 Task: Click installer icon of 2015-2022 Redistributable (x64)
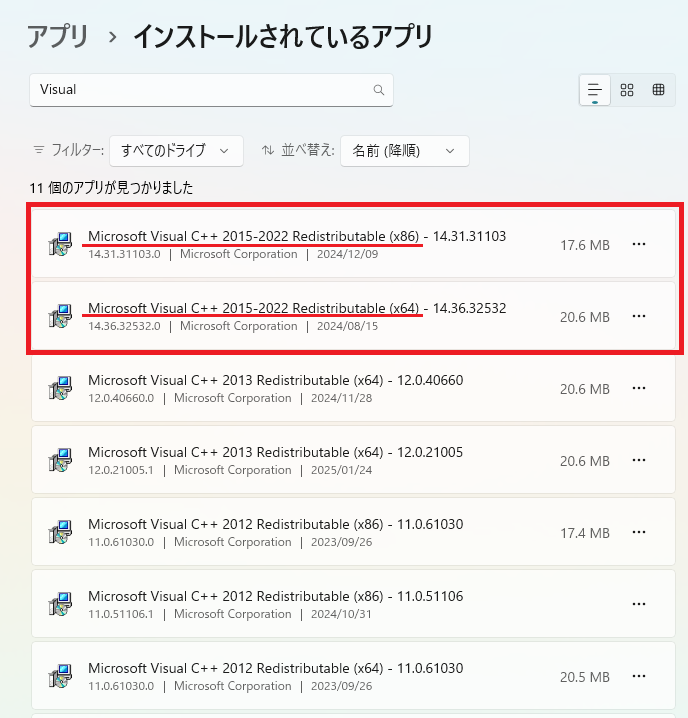click(x=60, y=316)
